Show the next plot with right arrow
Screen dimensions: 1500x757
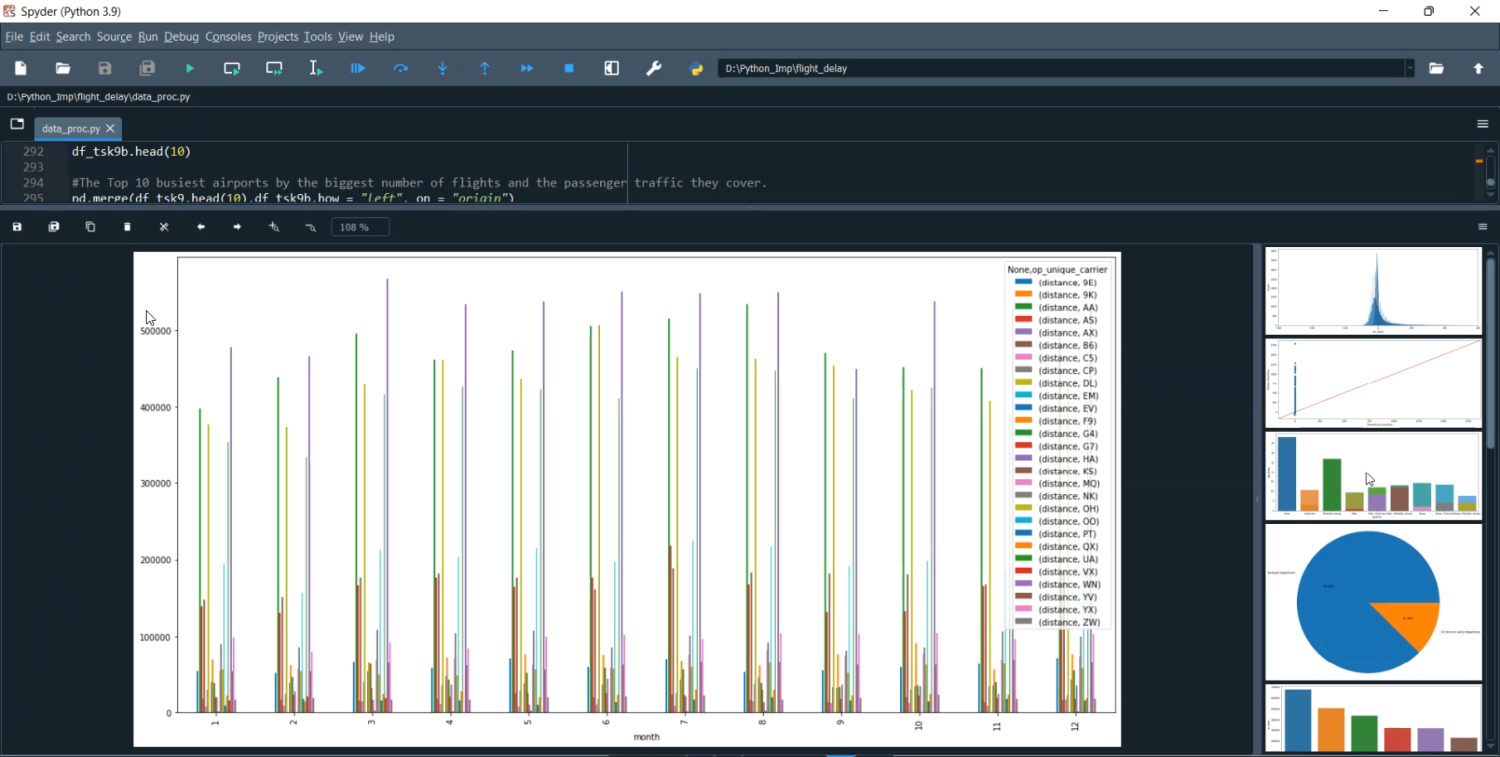click(237, 227)
